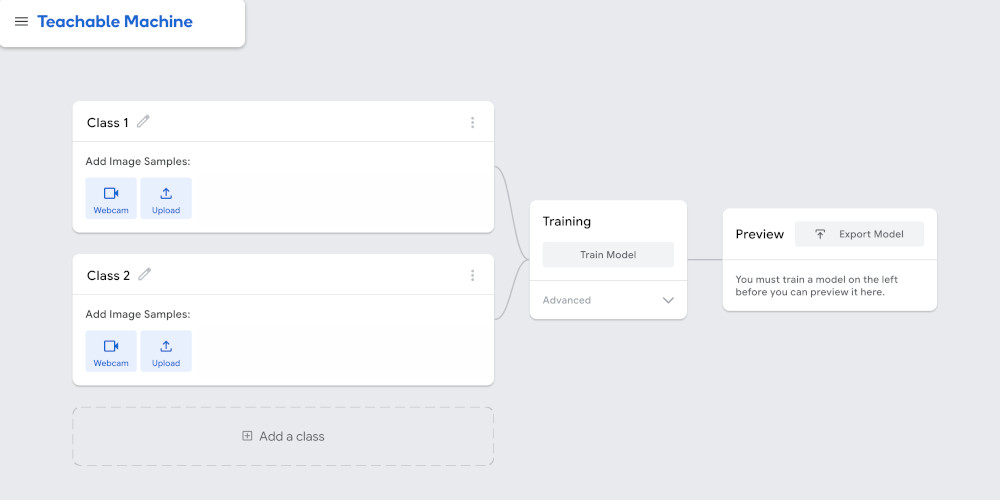Viewport: 1000px width, 500px height.
Task: Open the Teachable Machine title link
Action: [115, 22]
